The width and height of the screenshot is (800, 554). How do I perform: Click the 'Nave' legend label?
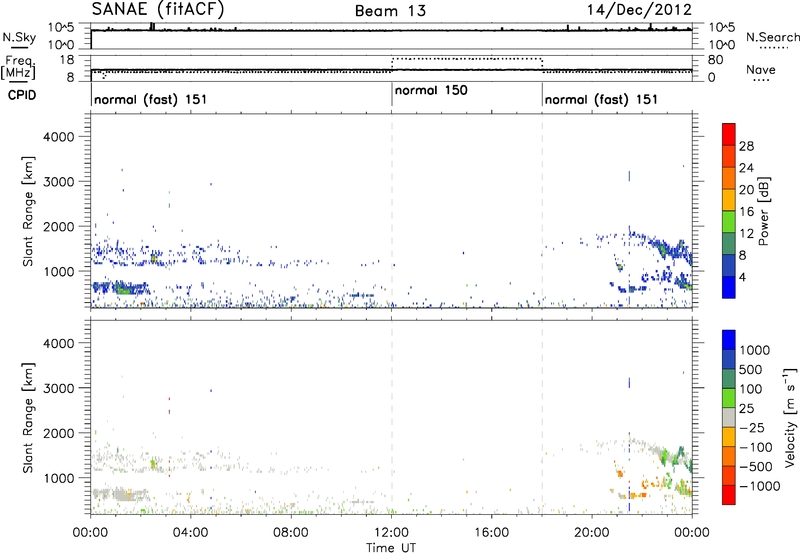click(761, 69)
